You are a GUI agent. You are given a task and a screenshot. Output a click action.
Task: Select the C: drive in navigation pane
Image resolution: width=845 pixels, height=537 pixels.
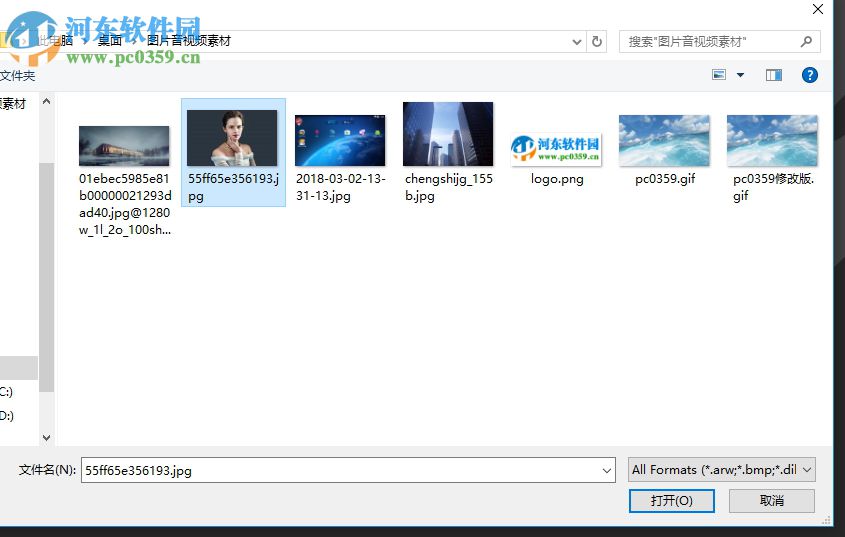[x=6, y=392]
